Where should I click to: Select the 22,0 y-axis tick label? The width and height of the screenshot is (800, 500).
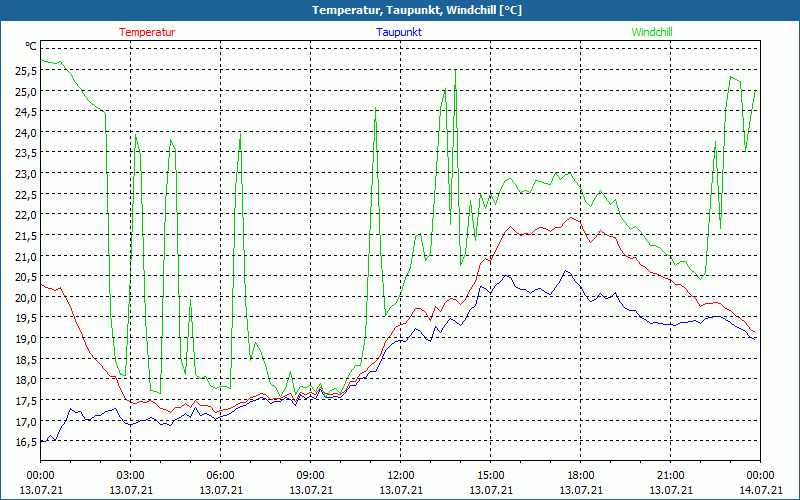point(25,215)
